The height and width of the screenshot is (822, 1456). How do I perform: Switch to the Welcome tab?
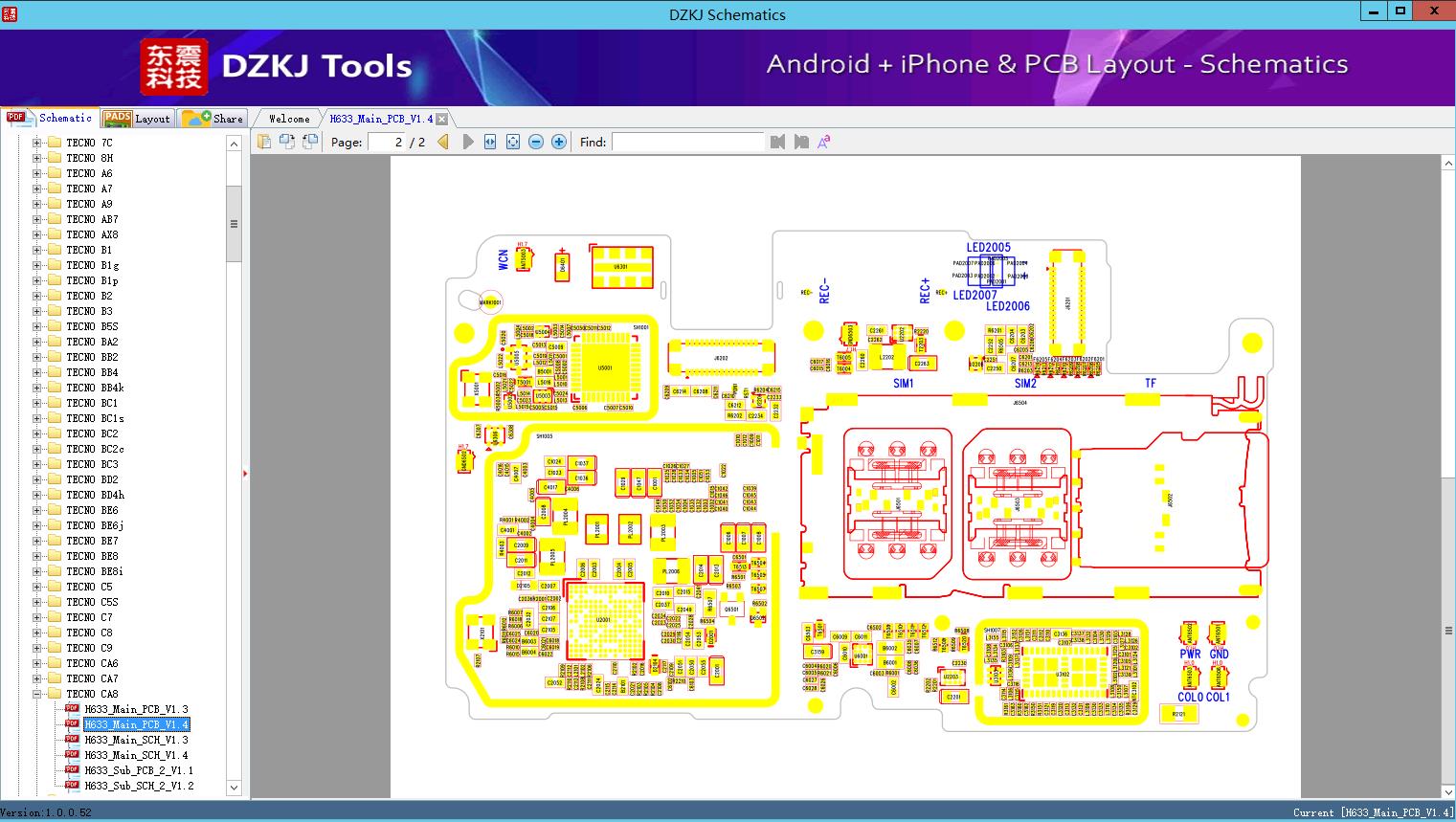pyautogui.click(x=287, y=118)
